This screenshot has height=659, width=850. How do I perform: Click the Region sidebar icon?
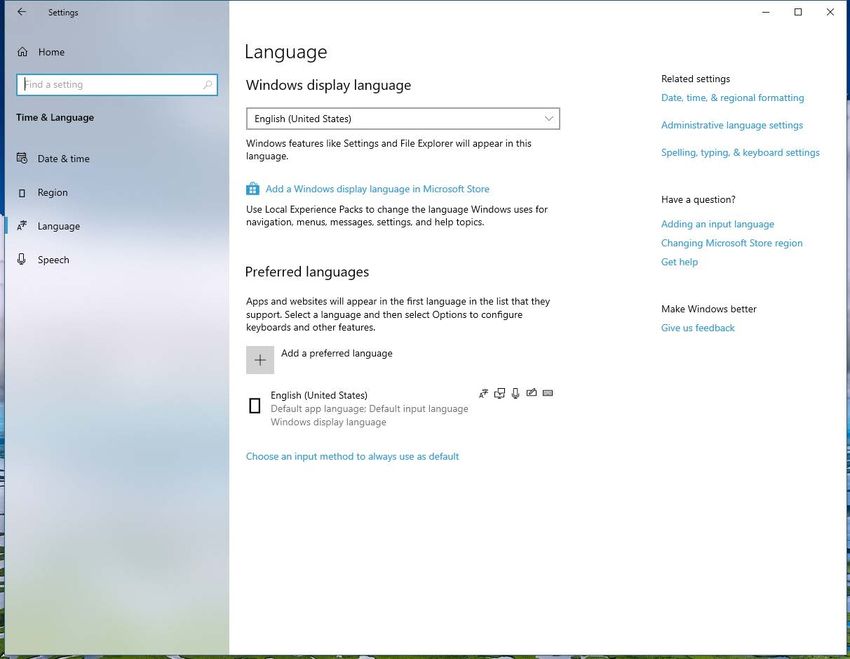tap(22, 192)
